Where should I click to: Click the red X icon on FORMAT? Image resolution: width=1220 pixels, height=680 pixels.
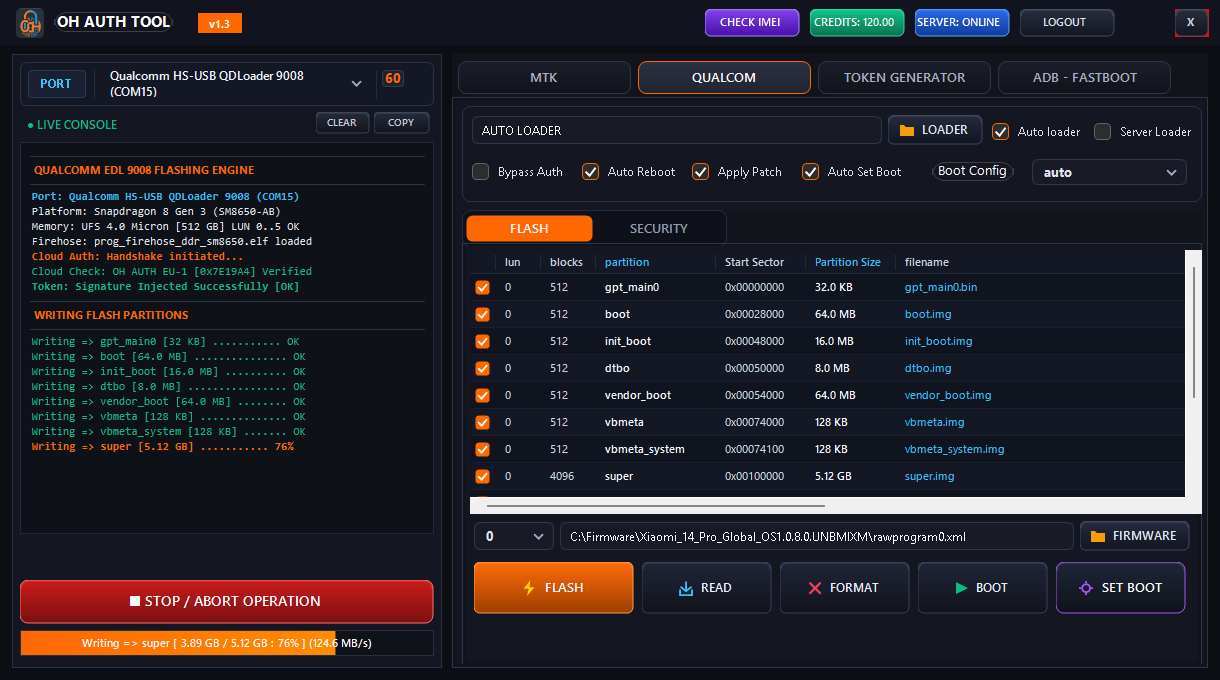815,588
